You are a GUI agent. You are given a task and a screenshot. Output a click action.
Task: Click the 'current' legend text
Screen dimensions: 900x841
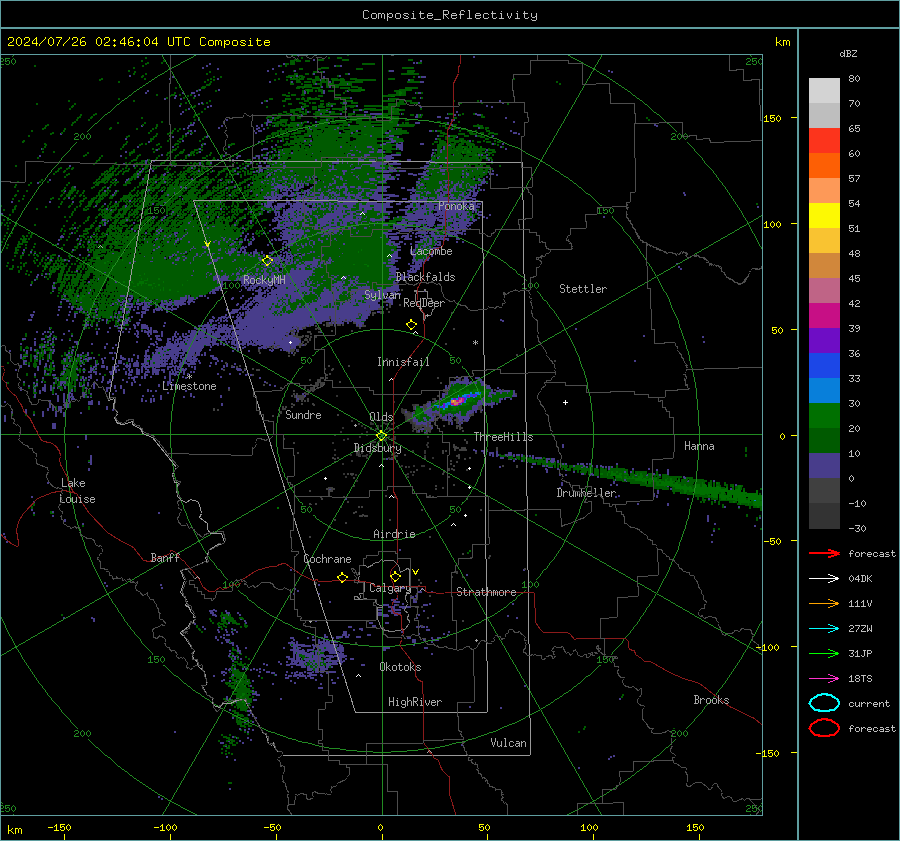[868, 703]
